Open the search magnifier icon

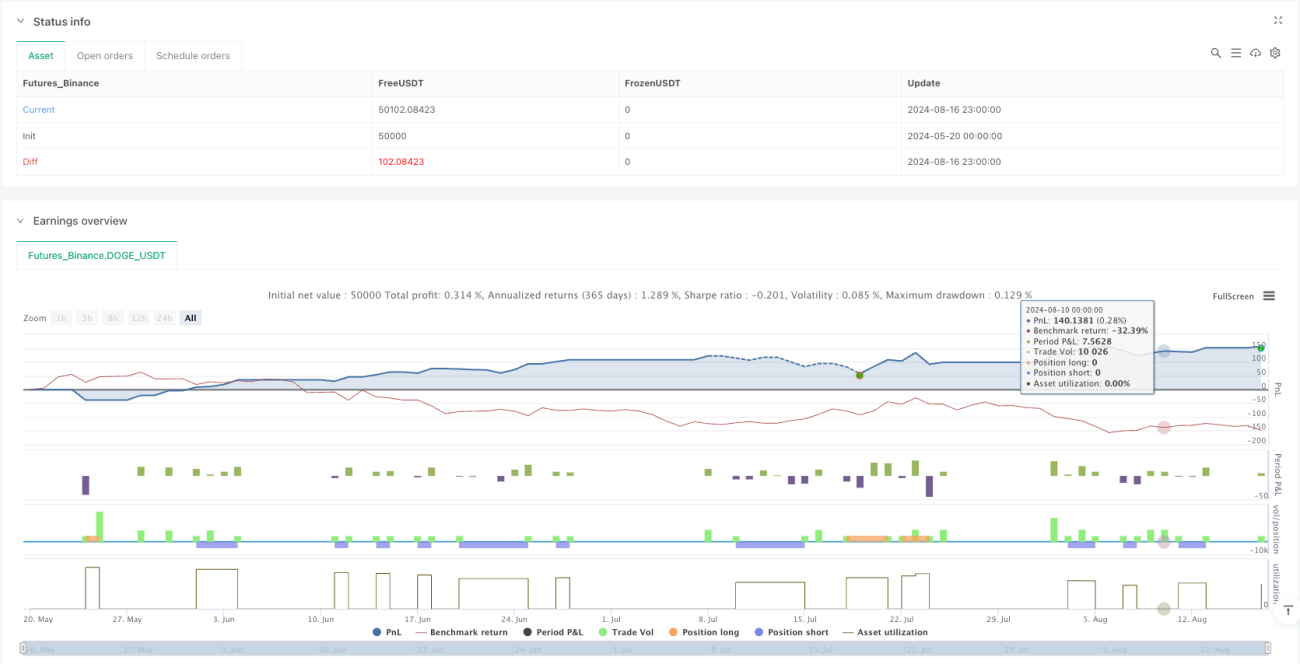(x=1216, y=53)
